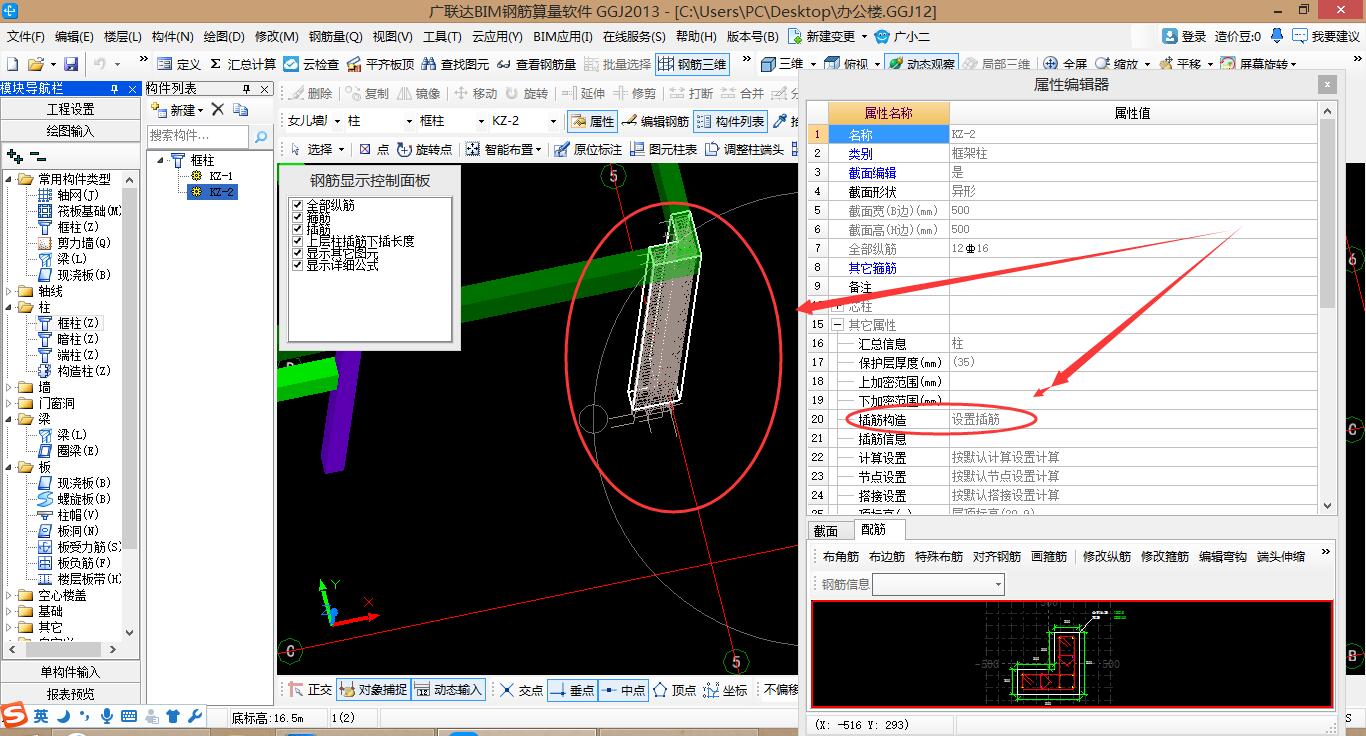1366x736 pixels.
Task: Open the 钢筋量(Q) menu
Action: tap(336, 37)
